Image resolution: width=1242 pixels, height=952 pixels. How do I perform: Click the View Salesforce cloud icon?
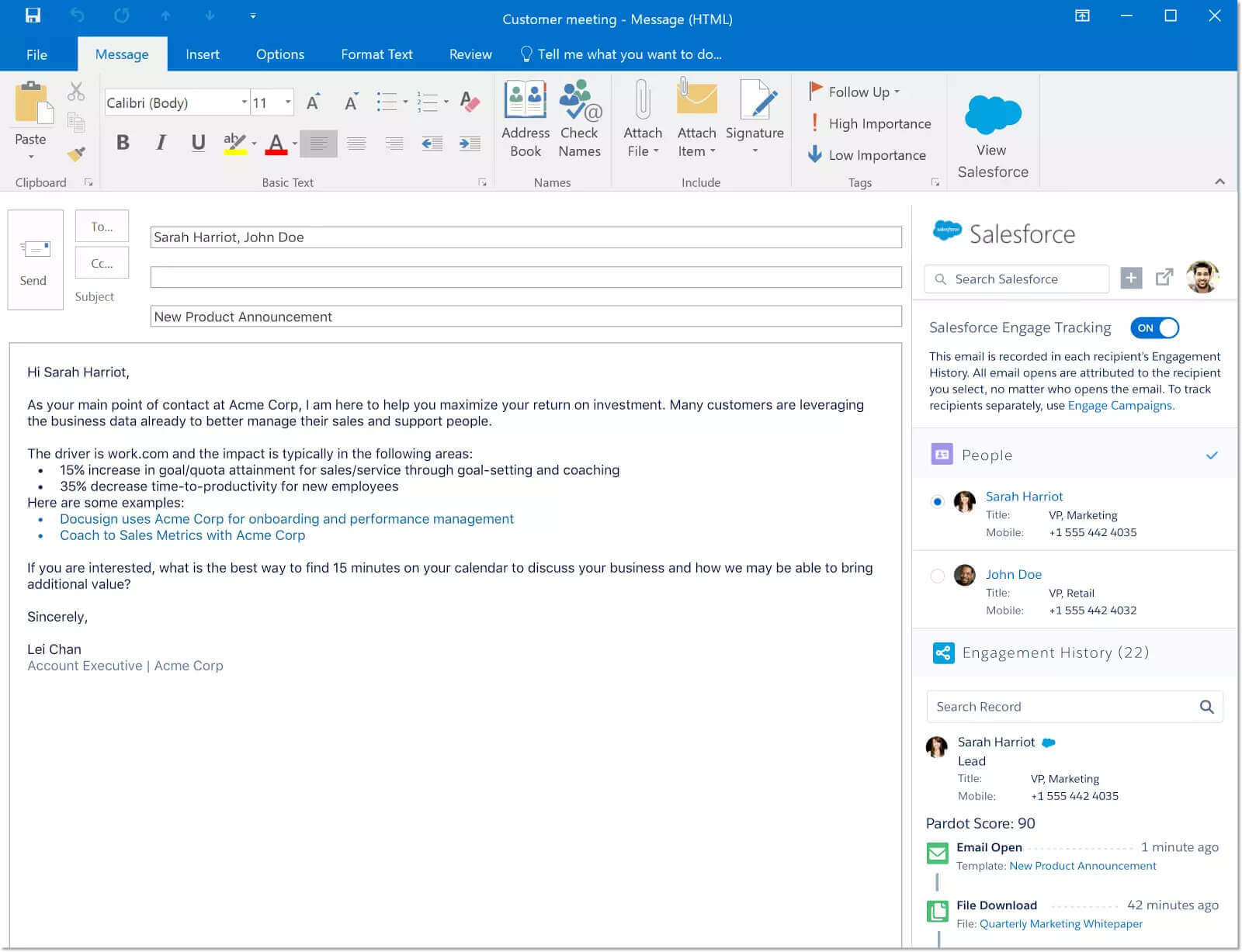tap(992, 116)
